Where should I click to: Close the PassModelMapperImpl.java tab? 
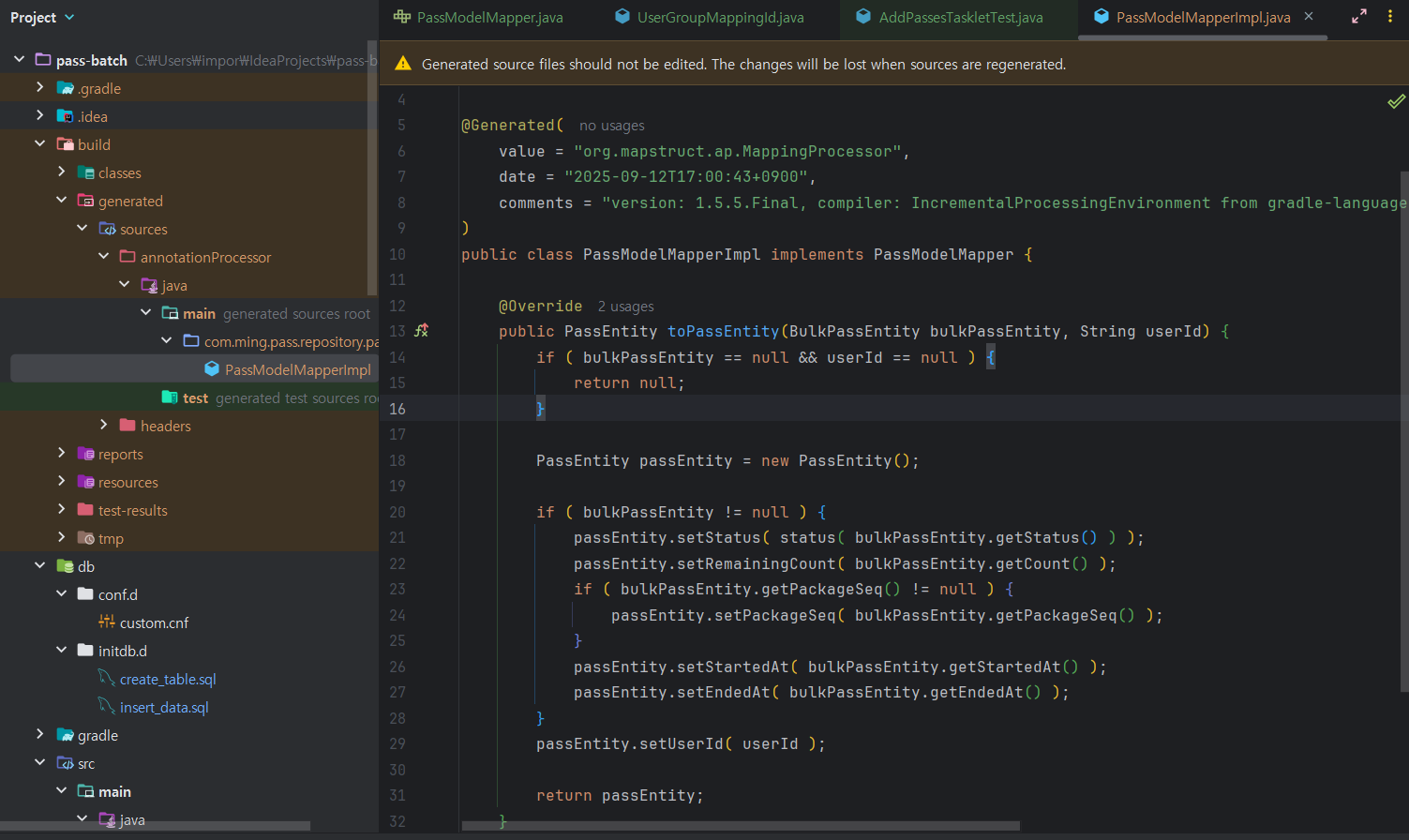pos(1309,17)
